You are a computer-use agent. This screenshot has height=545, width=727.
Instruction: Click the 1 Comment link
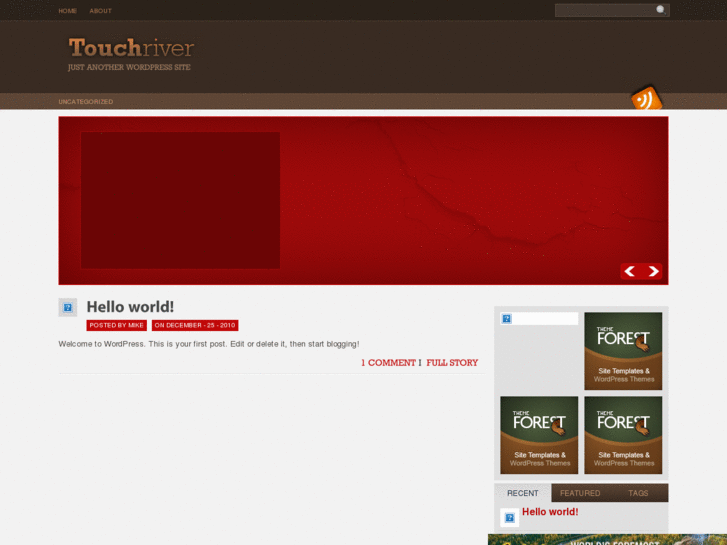click(x=389, y=363)
